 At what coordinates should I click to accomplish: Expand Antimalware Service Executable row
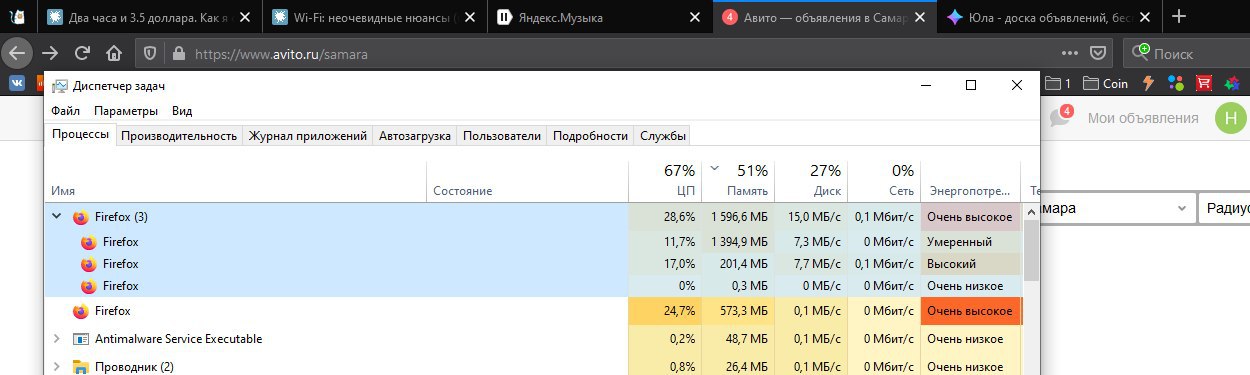pos(57,339)
